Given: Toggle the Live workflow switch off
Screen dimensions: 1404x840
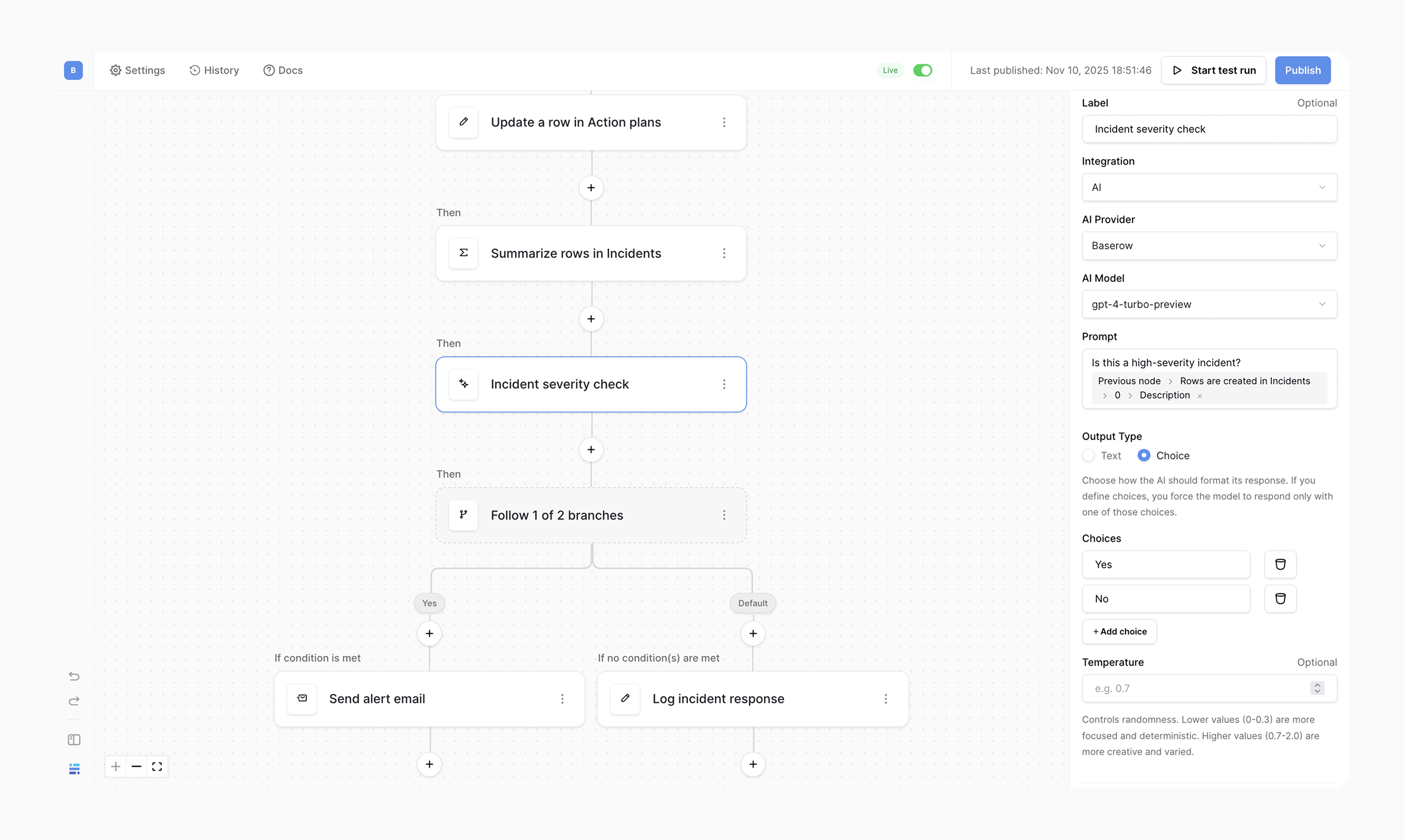Looking at the screenshot, I should point(922,70).
